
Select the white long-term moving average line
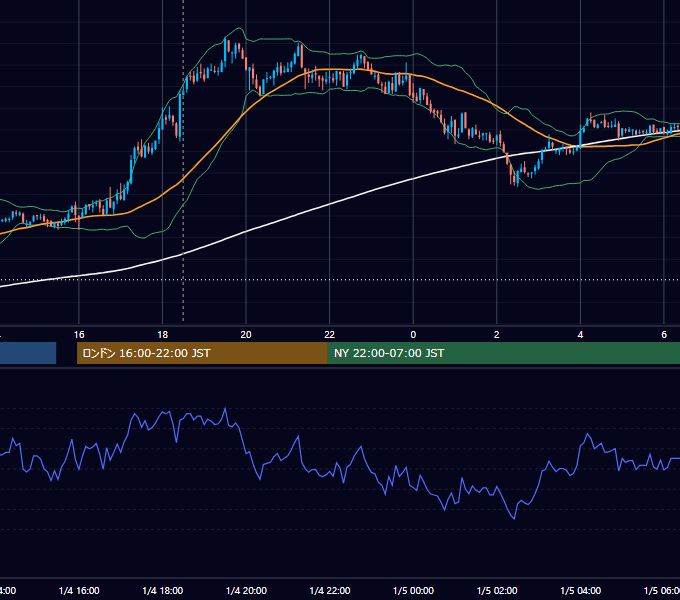pos(330,205)
